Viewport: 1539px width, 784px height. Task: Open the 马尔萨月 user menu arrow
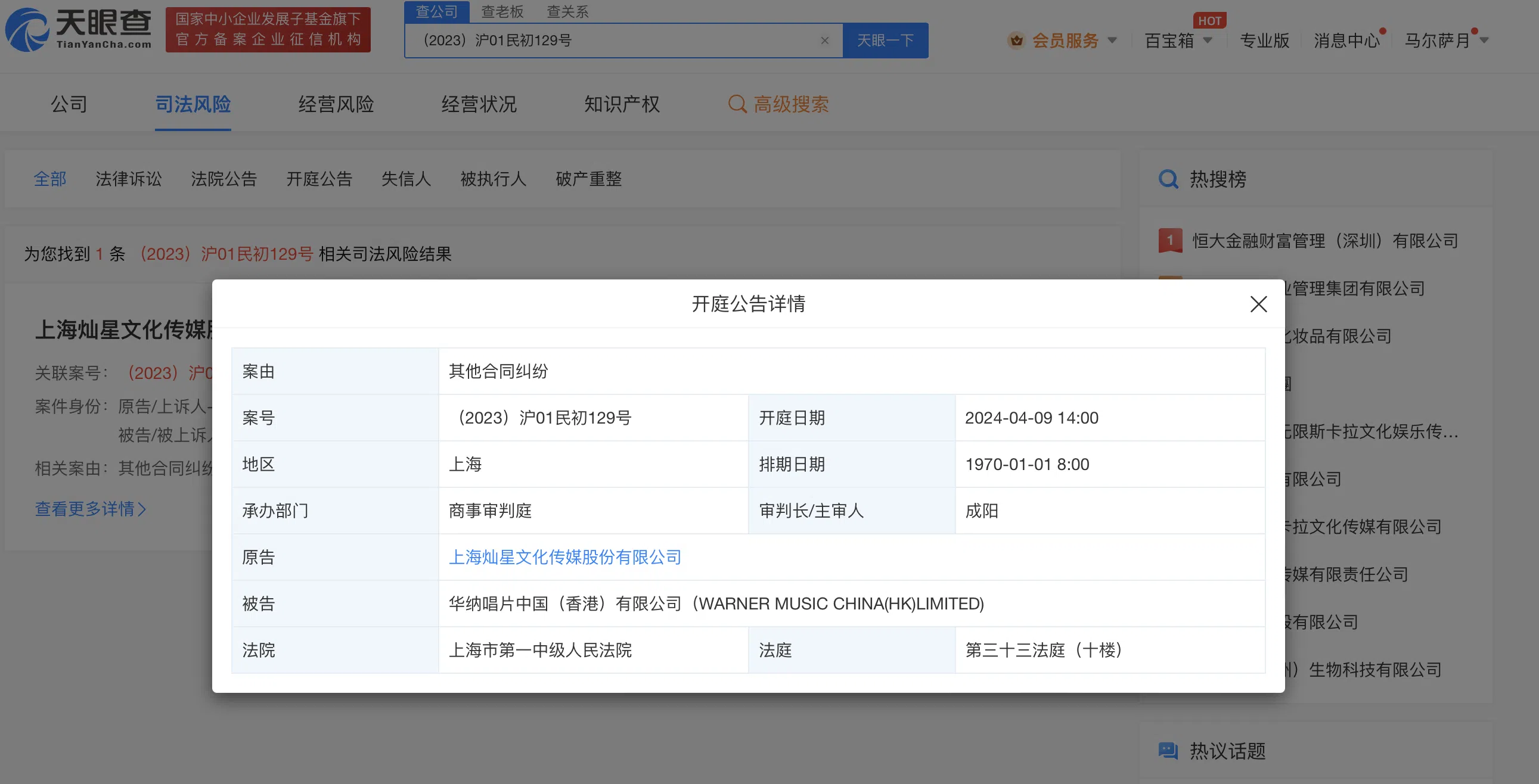(x=1484, y=41)
